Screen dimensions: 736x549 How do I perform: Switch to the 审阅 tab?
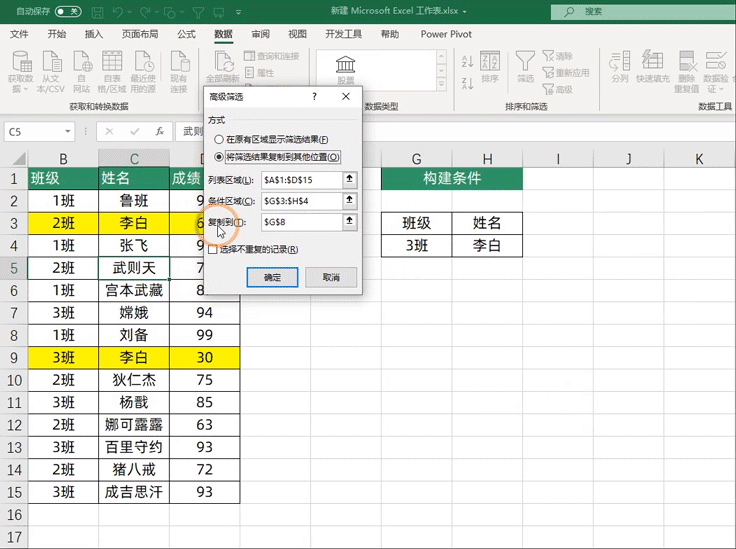261,34
